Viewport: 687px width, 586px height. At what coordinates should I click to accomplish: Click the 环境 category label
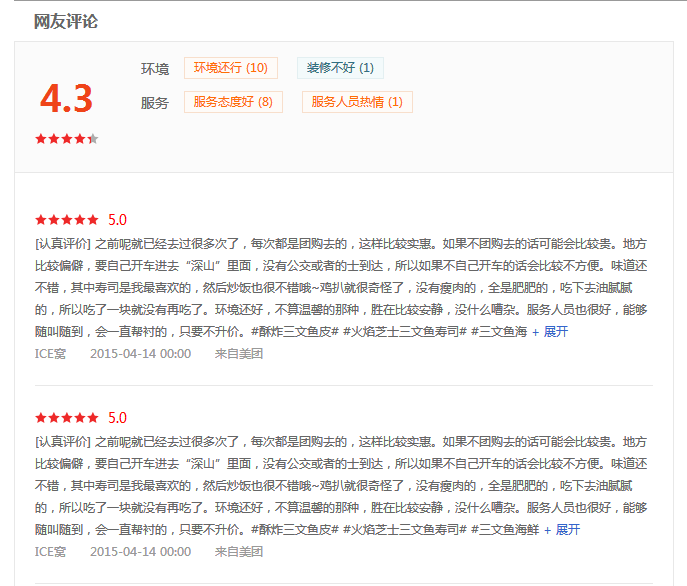click(x=155, y=69)
